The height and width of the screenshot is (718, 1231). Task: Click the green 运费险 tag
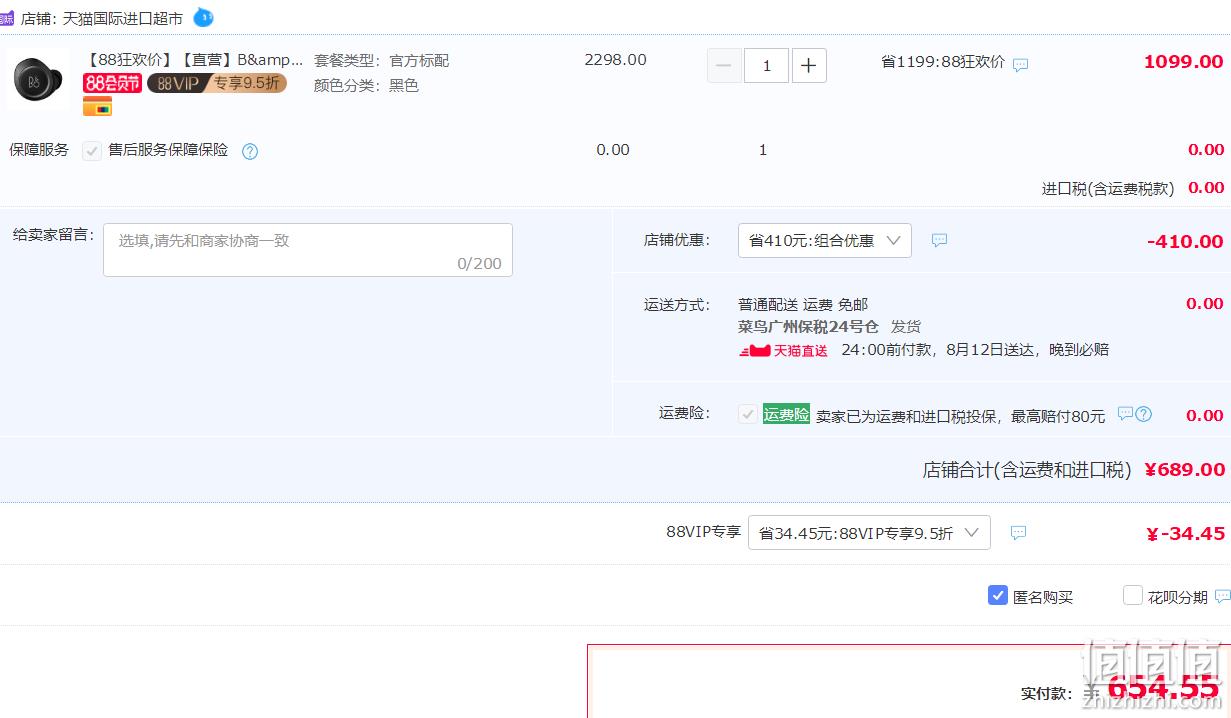click(786, 414)
